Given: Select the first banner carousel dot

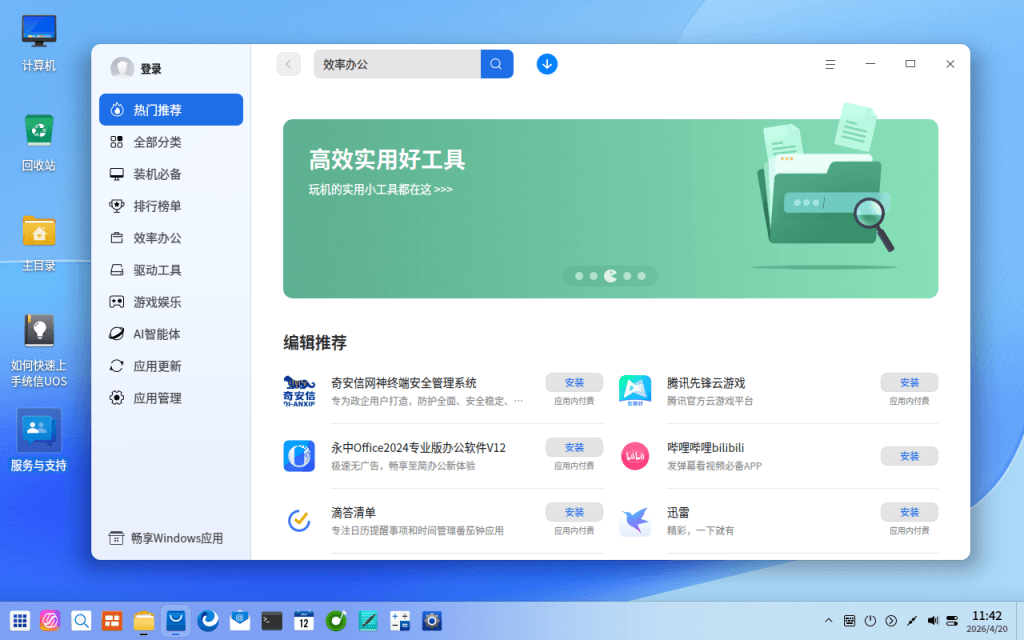Looking at the screenshot, I should (579, 276).
